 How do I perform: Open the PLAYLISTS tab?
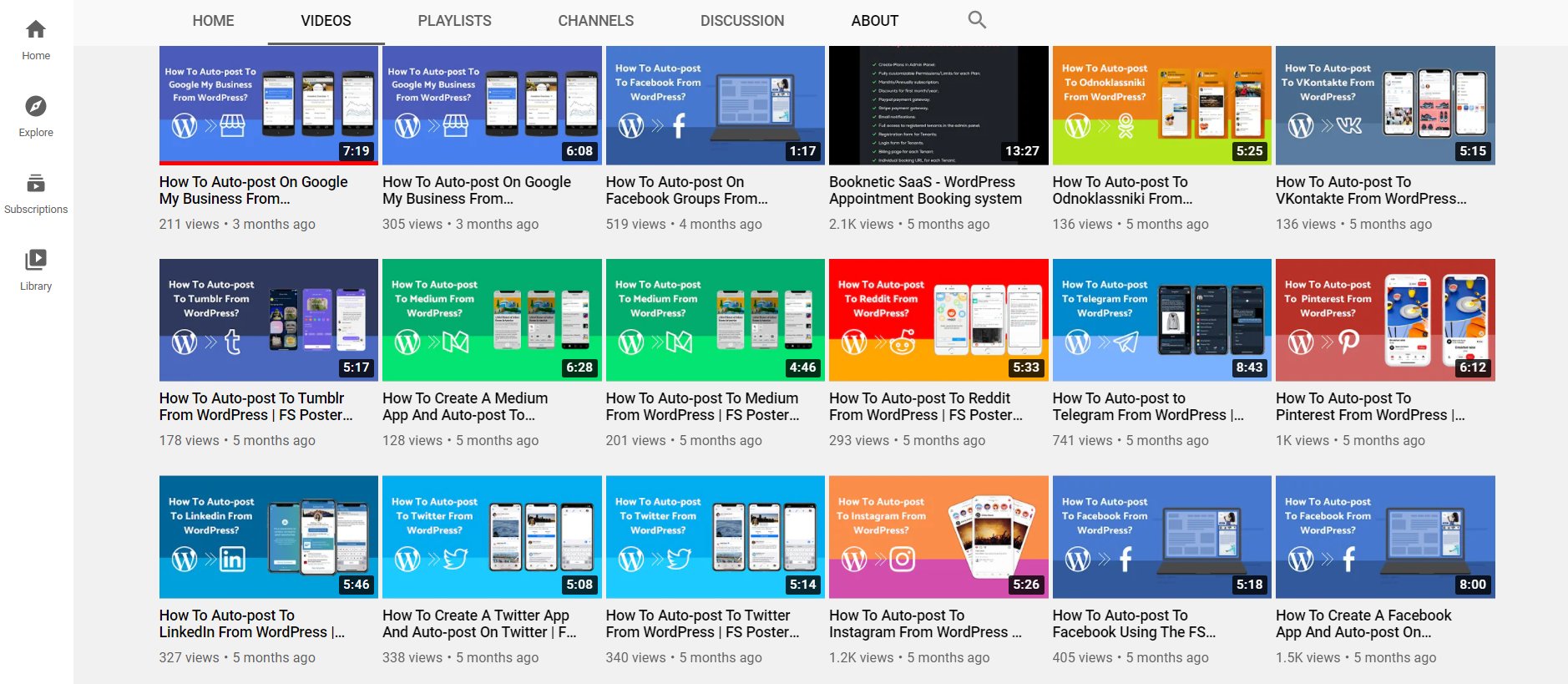[x=454, y=21]
